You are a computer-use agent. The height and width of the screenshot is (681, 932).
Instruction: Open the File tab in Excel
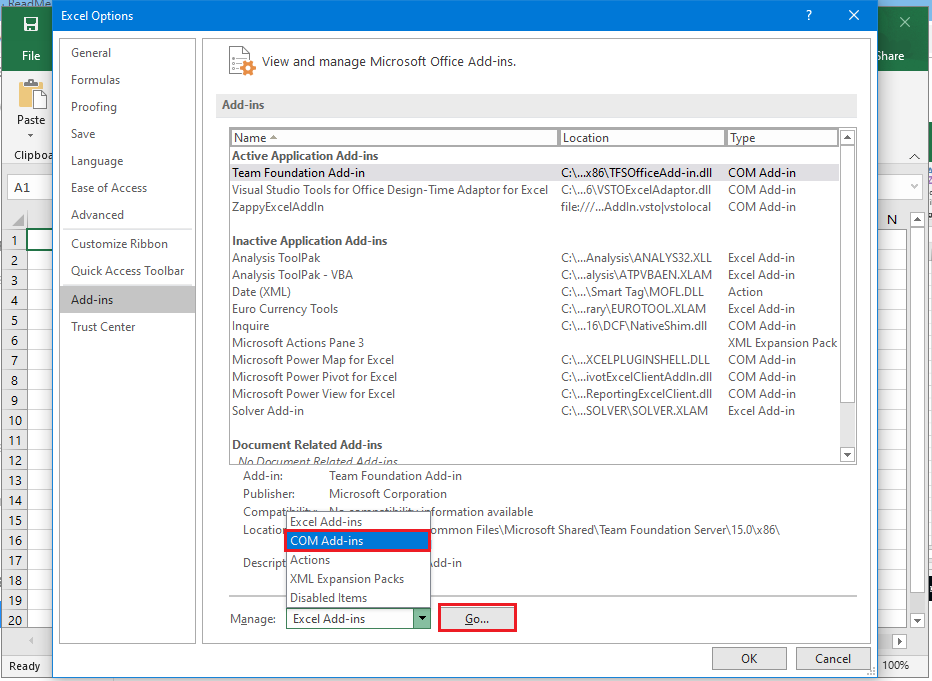click(31, 55)
